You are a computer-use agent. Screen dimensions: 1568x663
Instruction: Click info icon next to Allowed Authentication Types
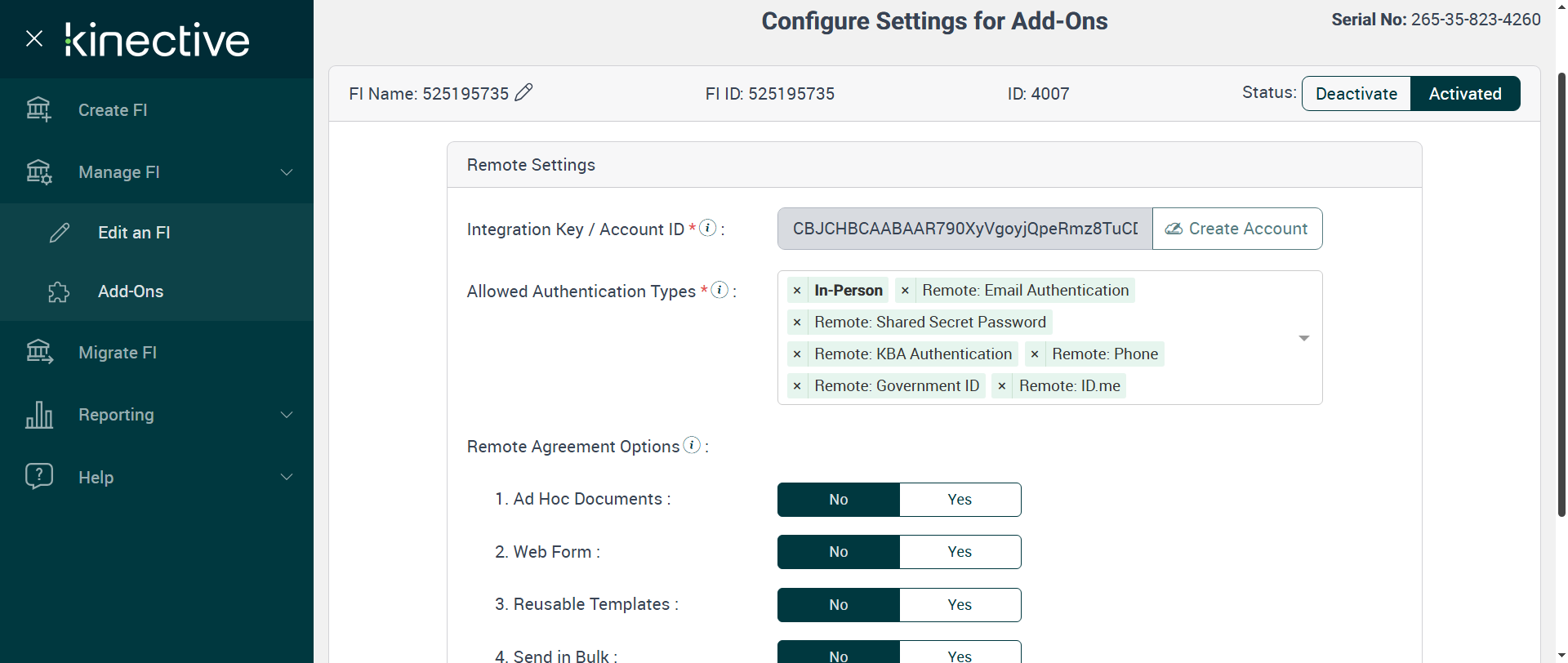pos(719,290)
